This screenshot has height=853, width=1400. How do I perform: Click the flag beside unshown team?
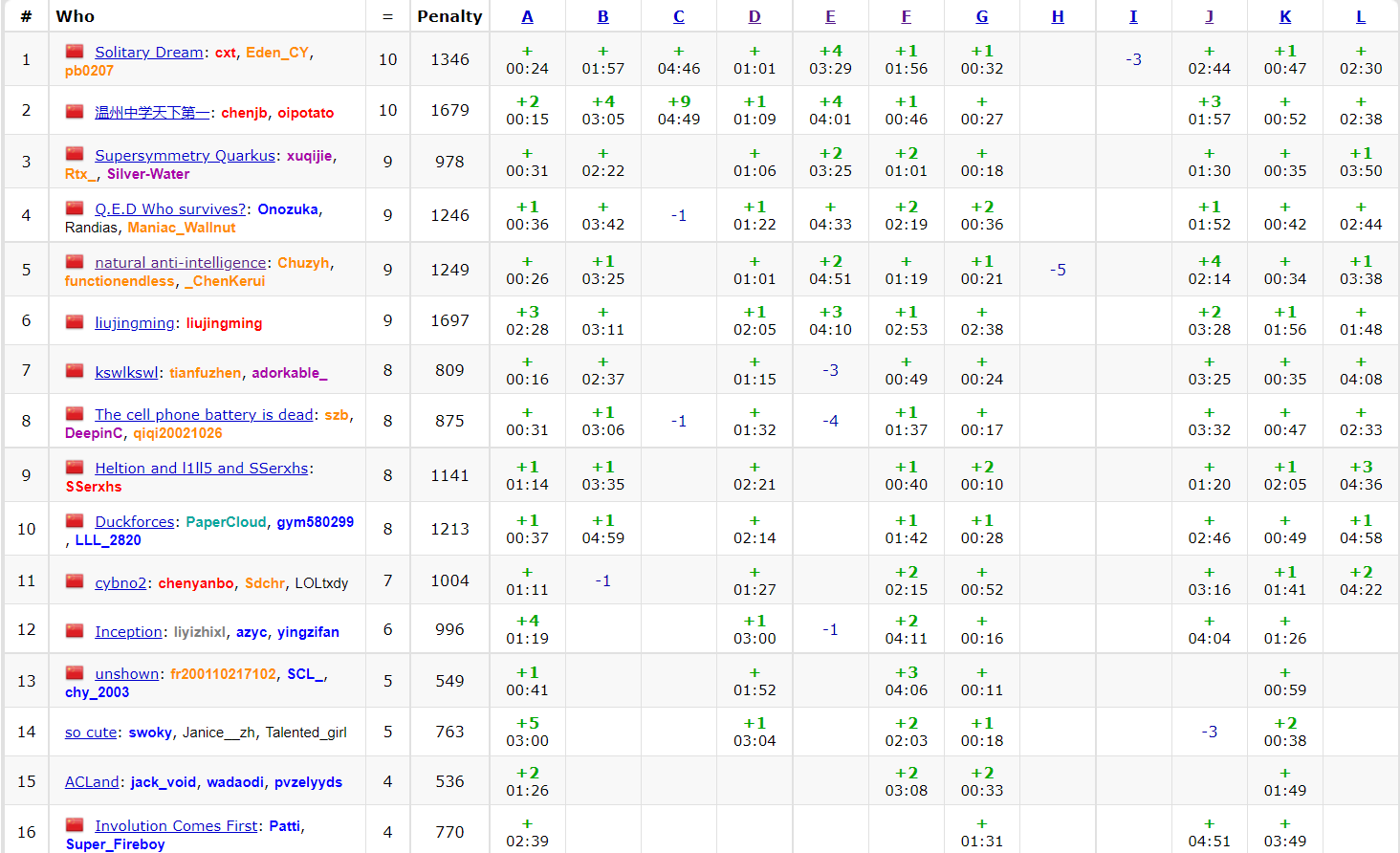(x=75, y=673)
